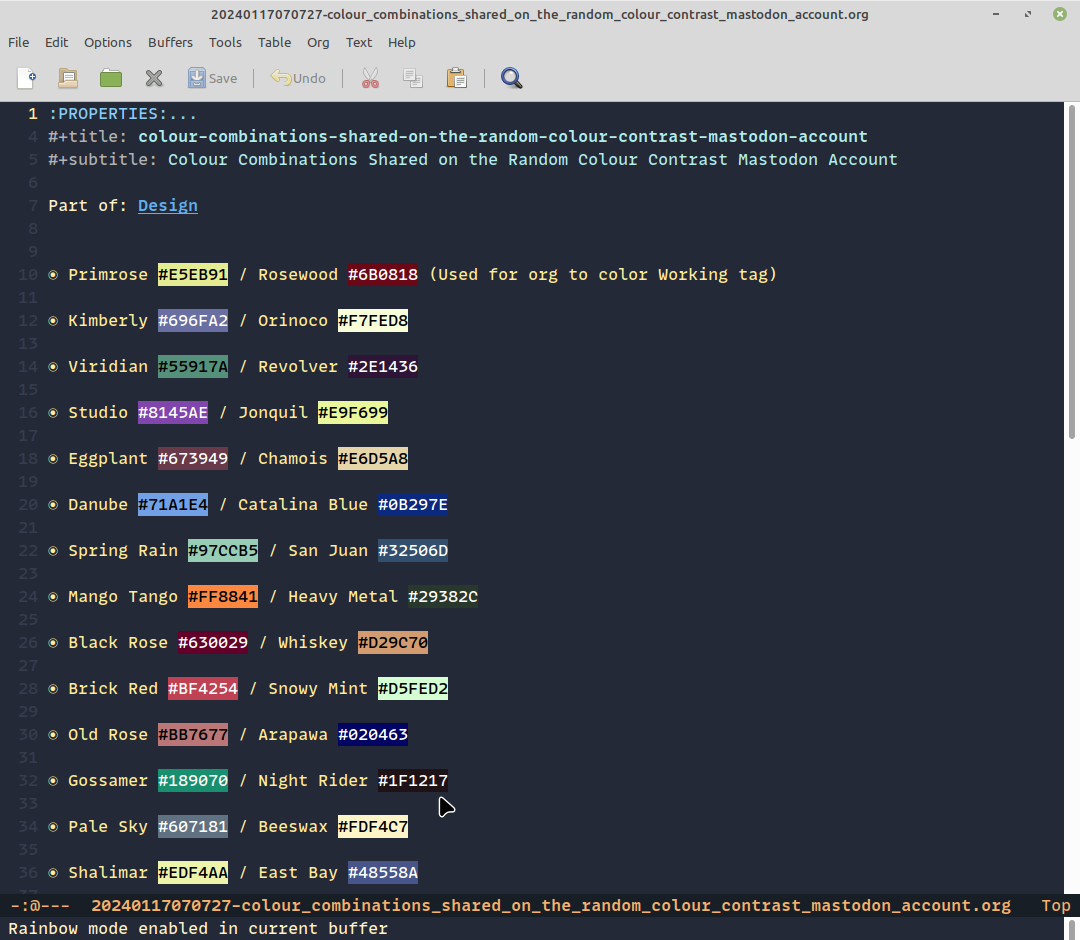This screenshot has height=940, width=1080.
Task: Click the Whiskey #D29C70 swatch
Action: tap(393, 643)
